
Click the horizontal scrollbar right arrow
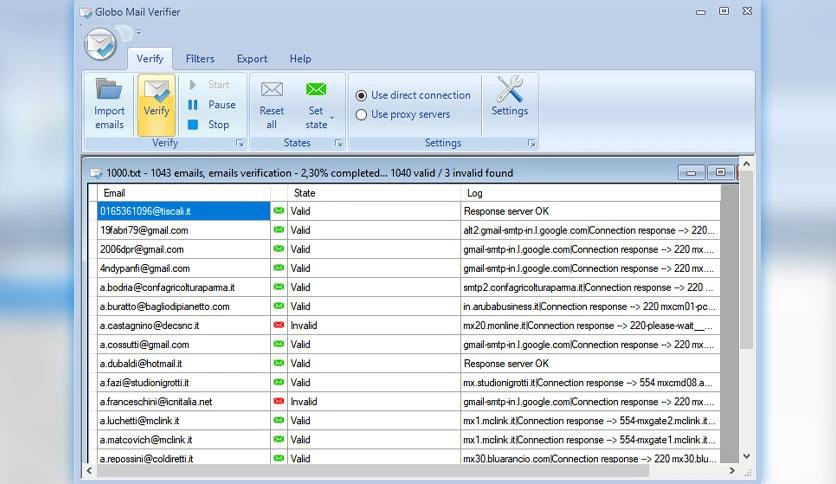click(732, 471)
